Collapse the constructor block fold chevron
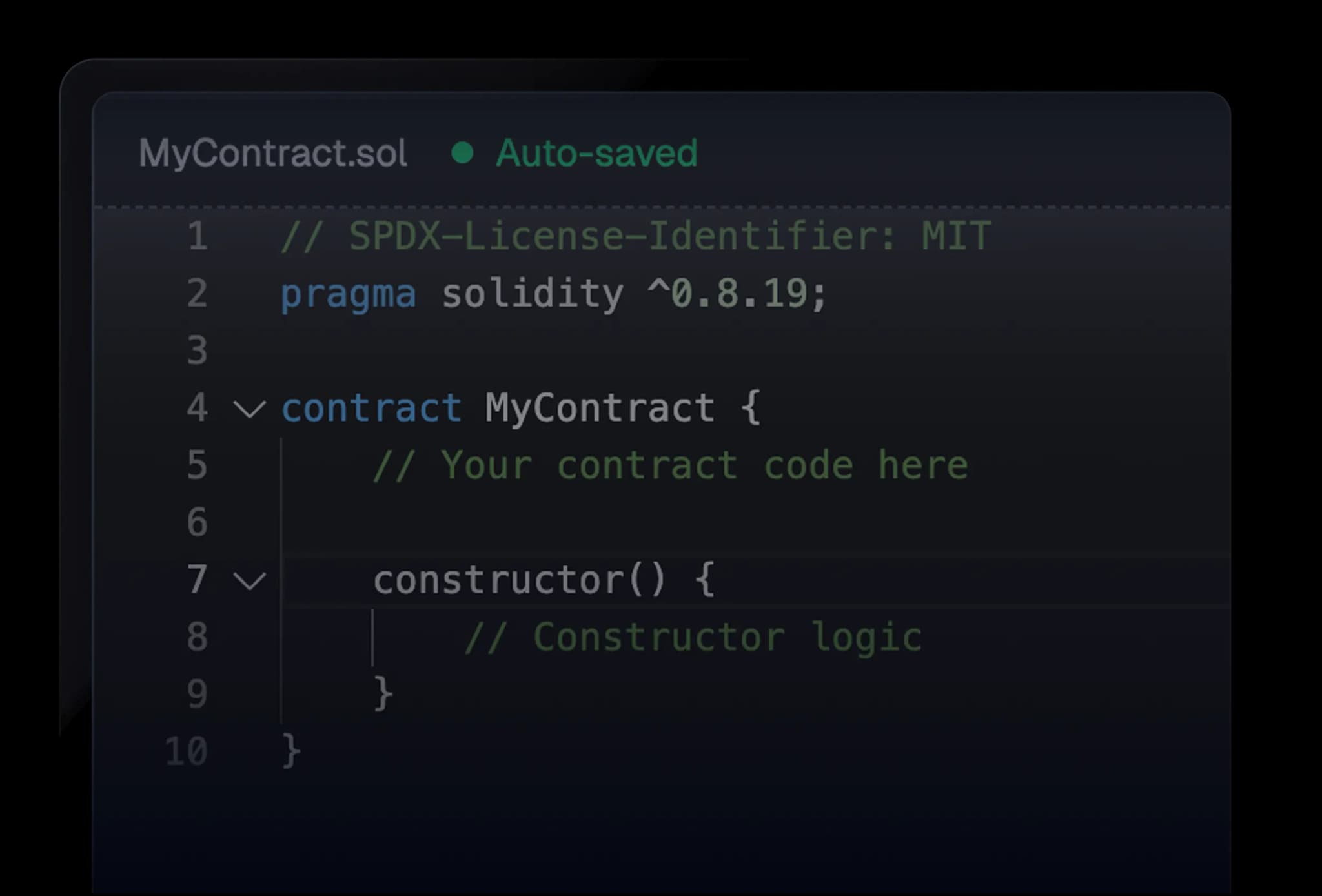The height and width of the screenshot is (896, 1322). point(249,580)
